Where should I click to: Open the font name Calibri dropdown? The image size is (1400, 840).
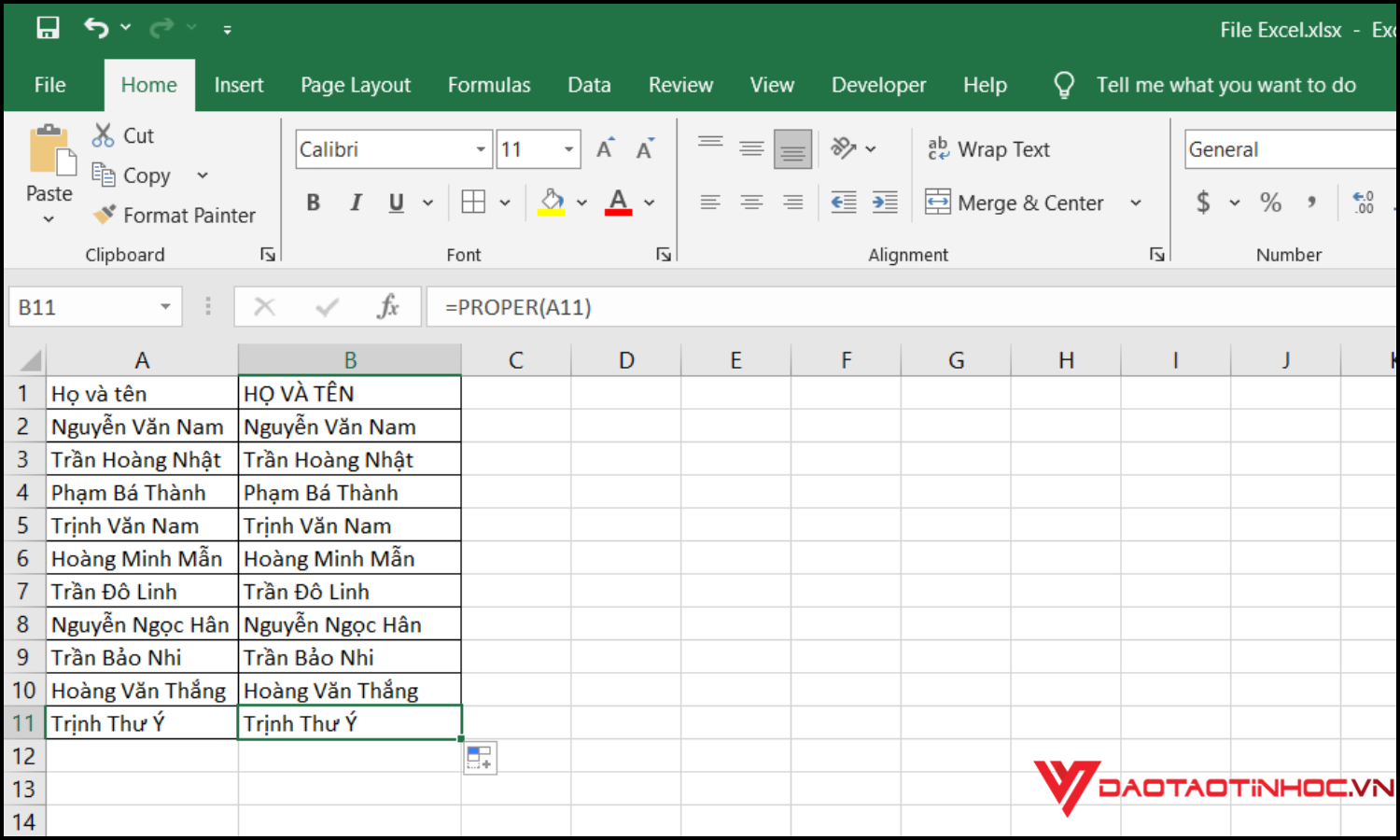click(x=481, y=149)
